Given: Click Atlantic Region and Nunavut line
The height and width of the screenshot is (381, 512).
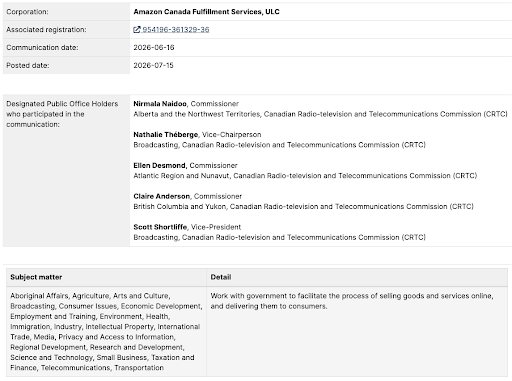Looking at the screenshot, I should coord(305,176).
